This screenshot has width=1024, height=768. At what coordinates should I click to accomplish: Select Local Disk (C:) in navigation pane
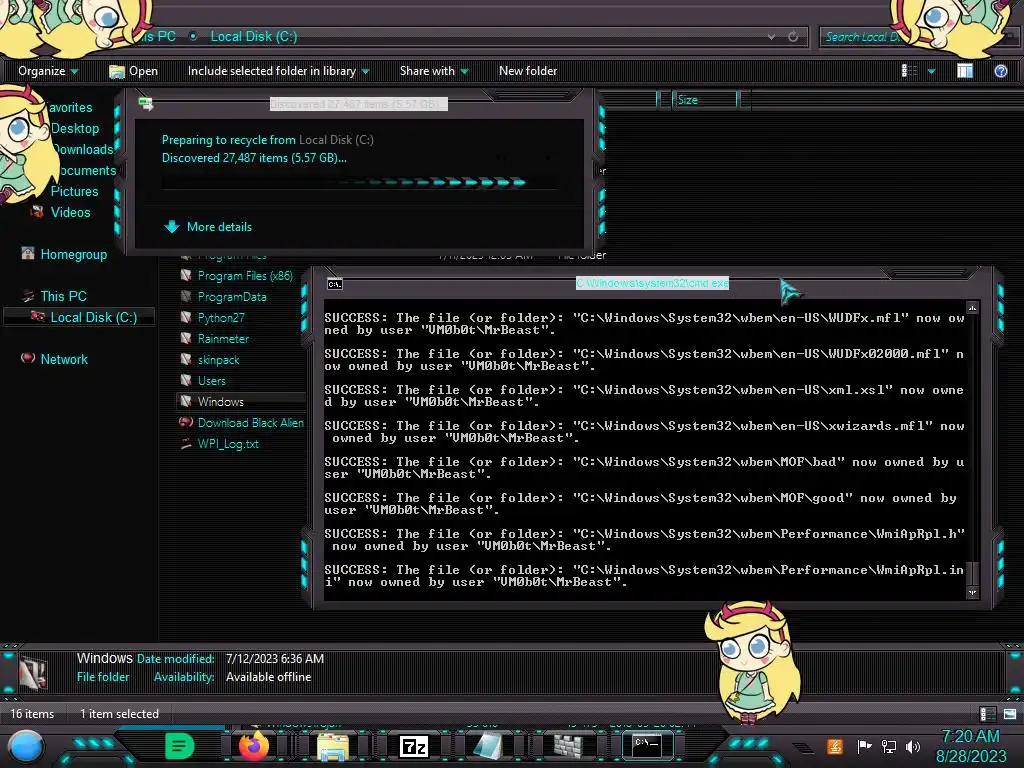pyautogui.click(x=93, y=317)
